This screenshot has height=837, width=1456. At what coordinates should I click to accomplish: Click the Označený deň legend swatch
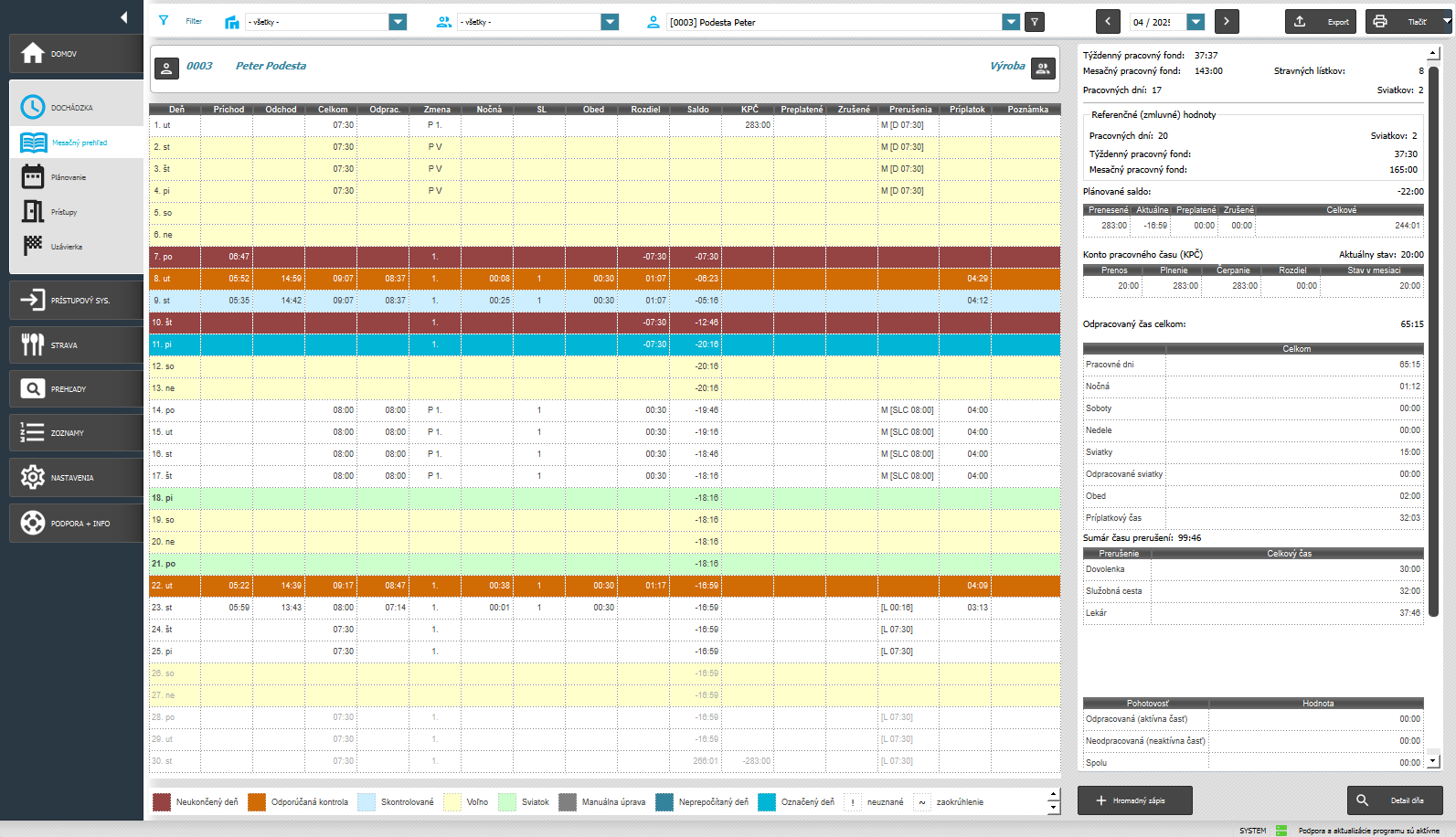tap(767, 802)
